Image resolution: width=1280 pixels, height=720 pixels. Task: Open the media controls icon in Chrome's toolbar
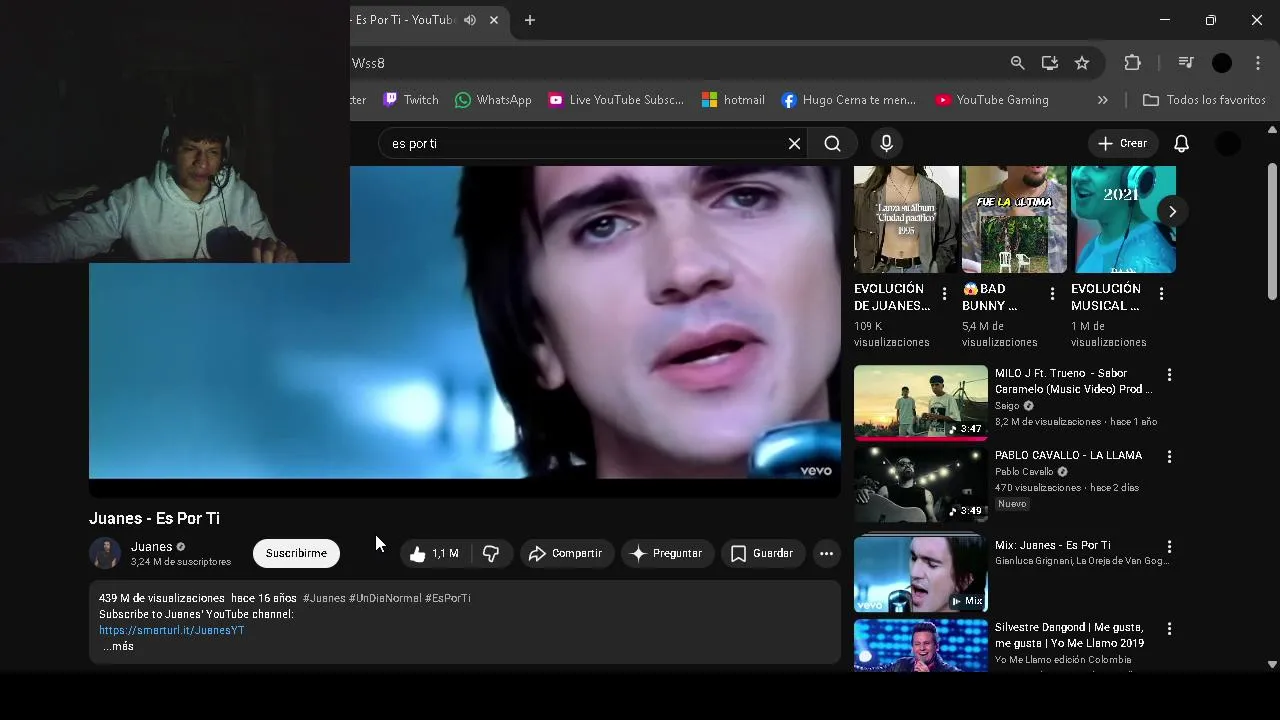pyautogui.click(x=1186, y=63)
